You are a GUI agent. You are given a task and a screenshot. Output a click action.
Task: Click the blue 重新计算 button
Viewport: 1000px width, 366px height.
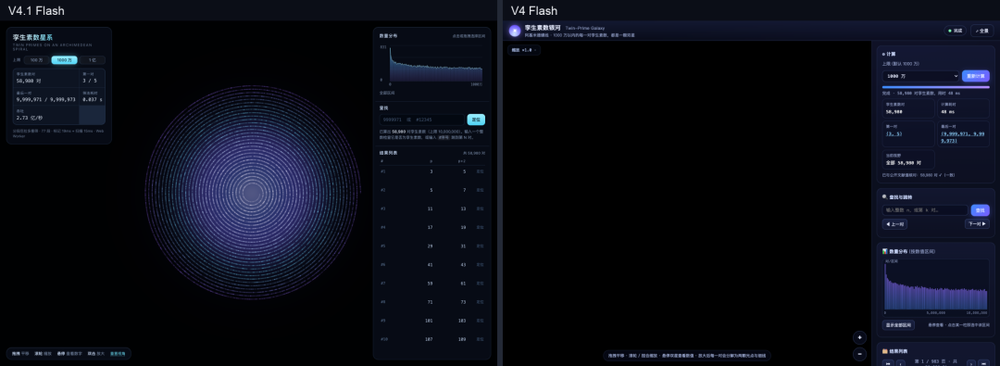click(x=975, y=76)
